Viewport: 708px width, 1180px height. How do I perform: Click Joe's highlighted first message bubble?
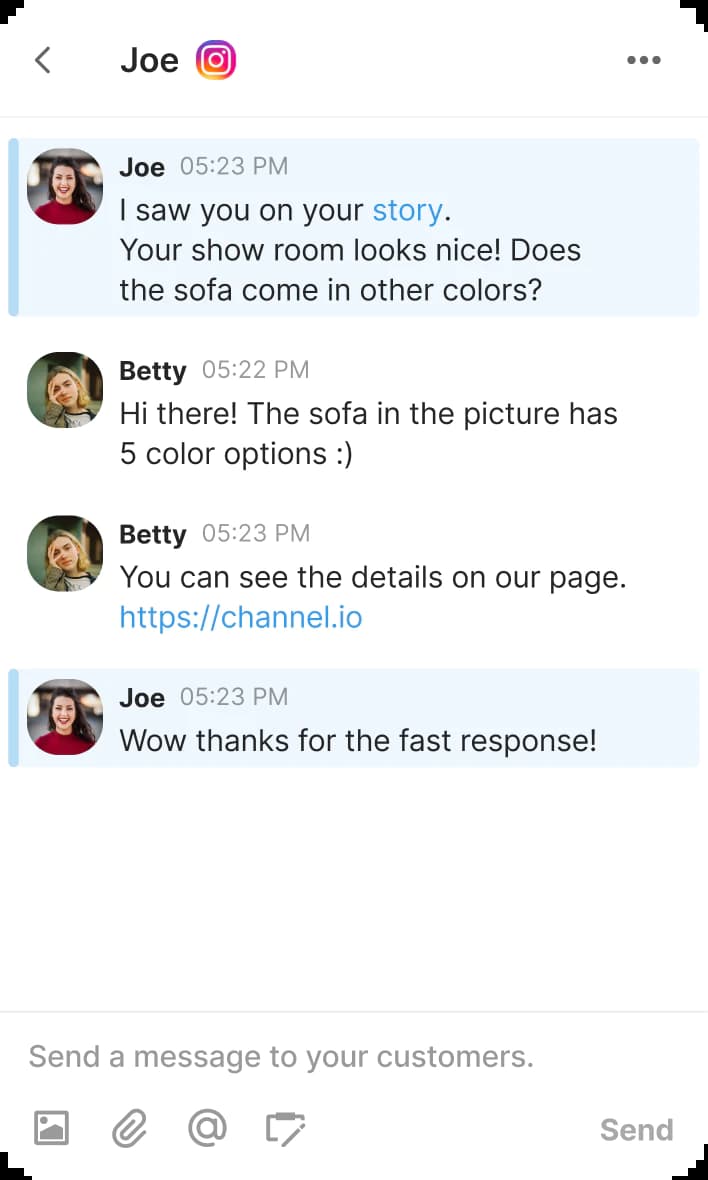[350, 250]
